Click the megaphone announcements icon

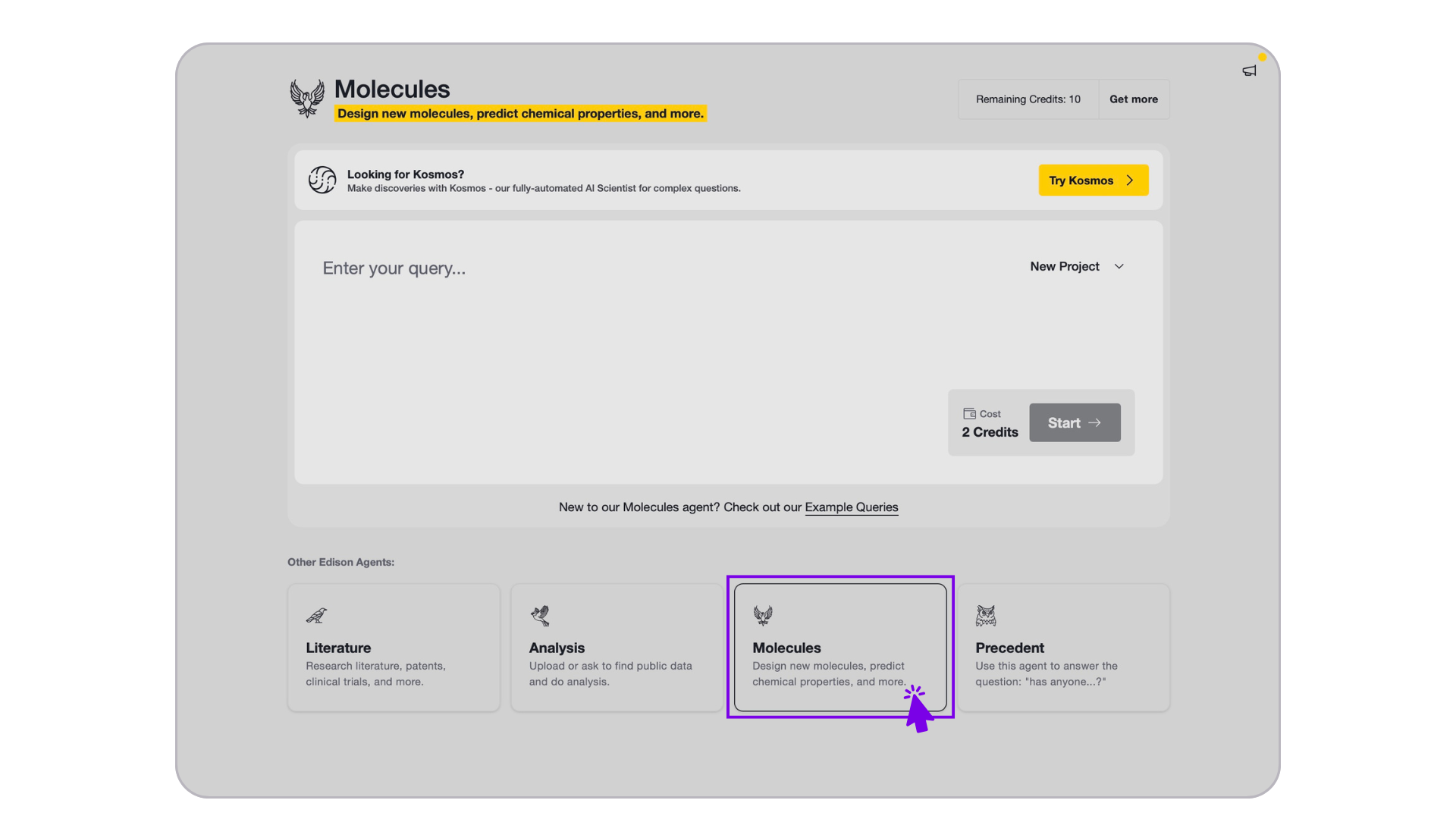point(1249,71)
